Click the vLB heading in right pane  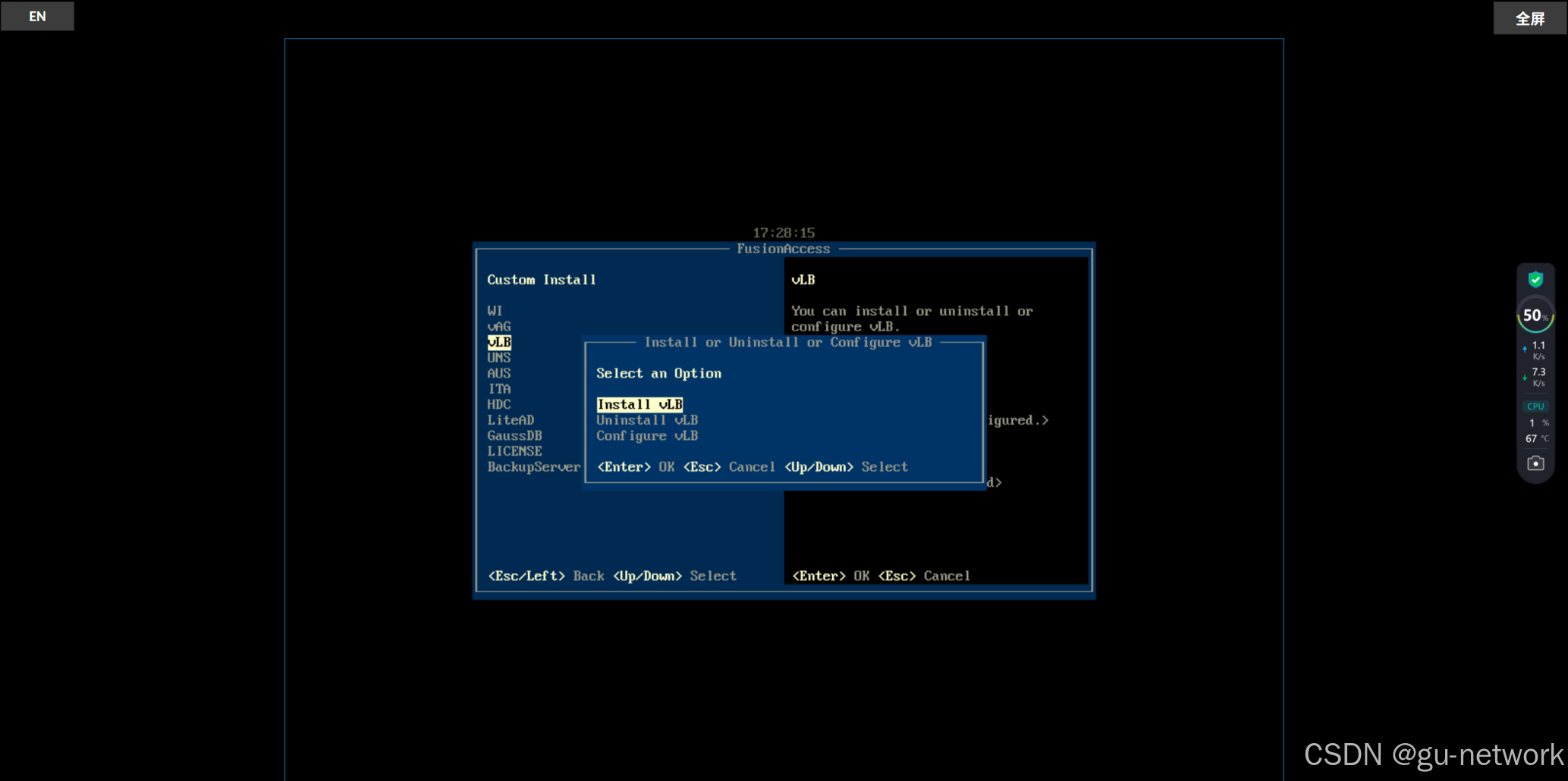(x=803, y=280)
